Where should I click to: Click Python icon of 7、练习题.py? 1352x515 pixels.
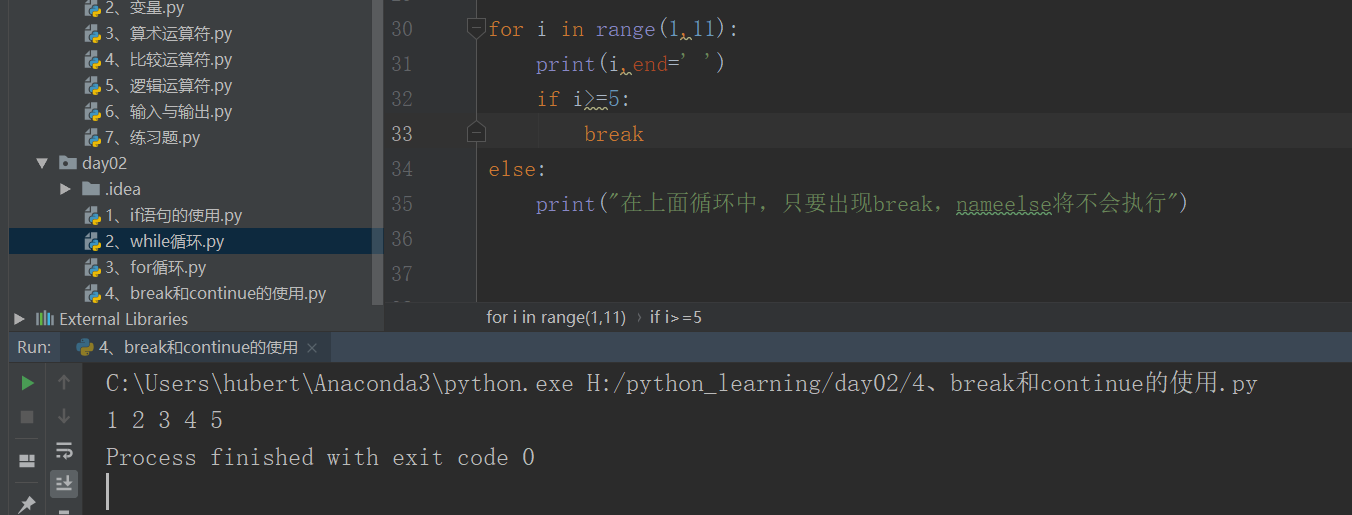point(93,138)
